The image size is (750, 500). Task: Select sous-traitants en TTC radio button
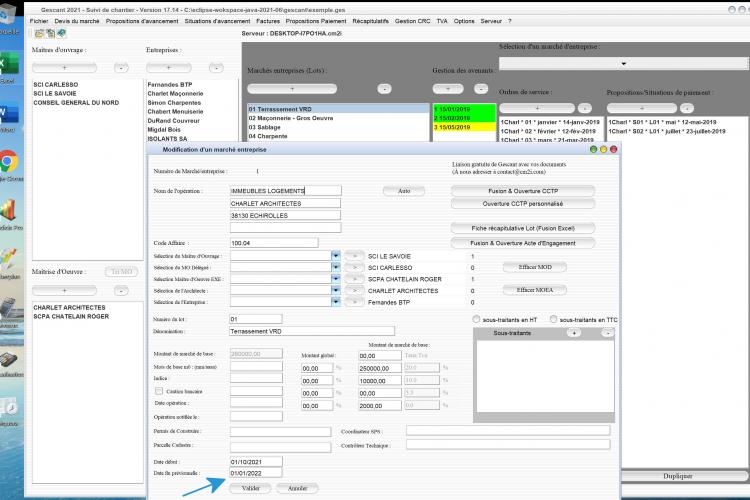(x=553, y=319)
